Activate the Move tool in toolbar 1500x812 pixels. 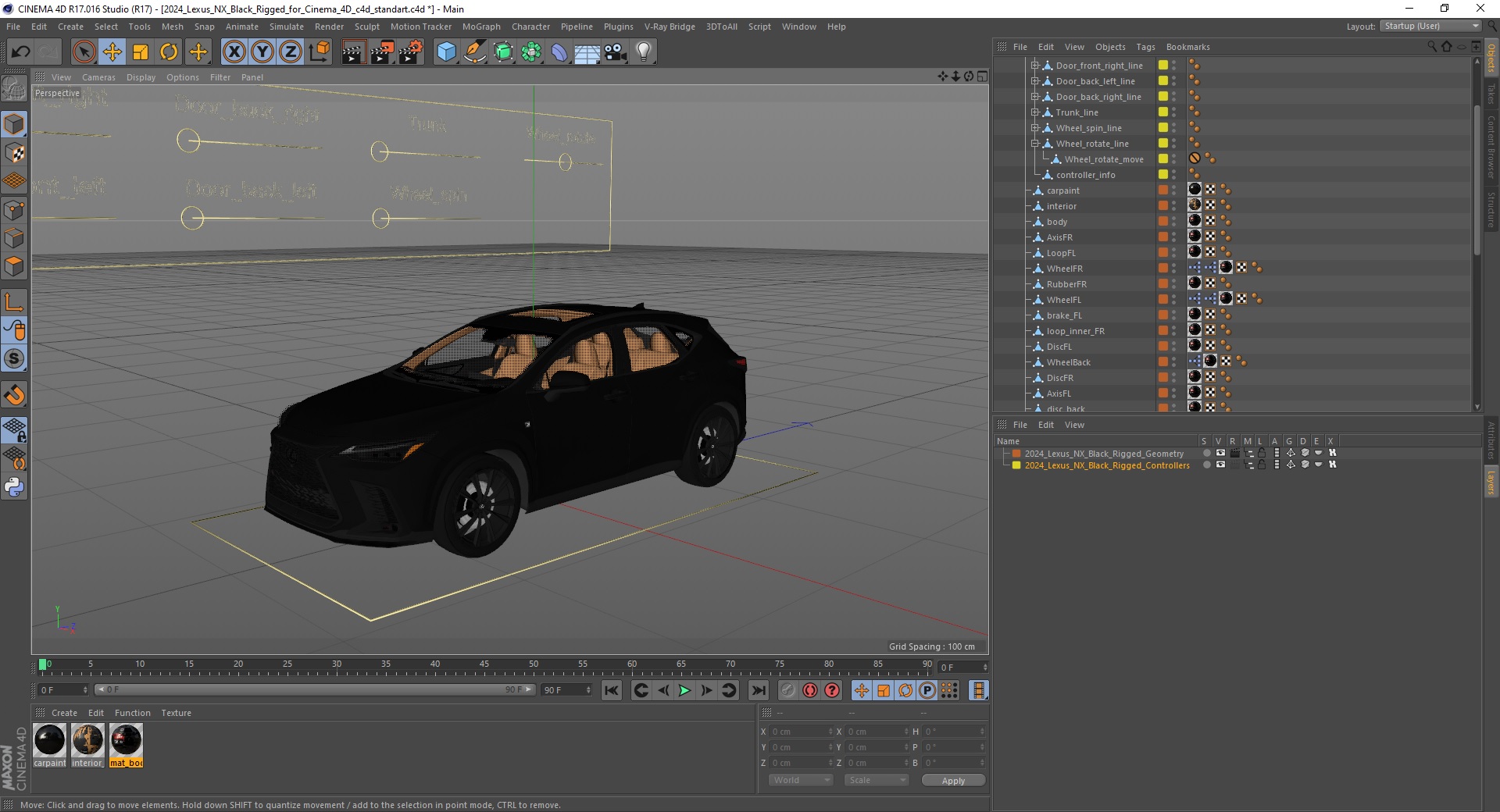point(112,52)
